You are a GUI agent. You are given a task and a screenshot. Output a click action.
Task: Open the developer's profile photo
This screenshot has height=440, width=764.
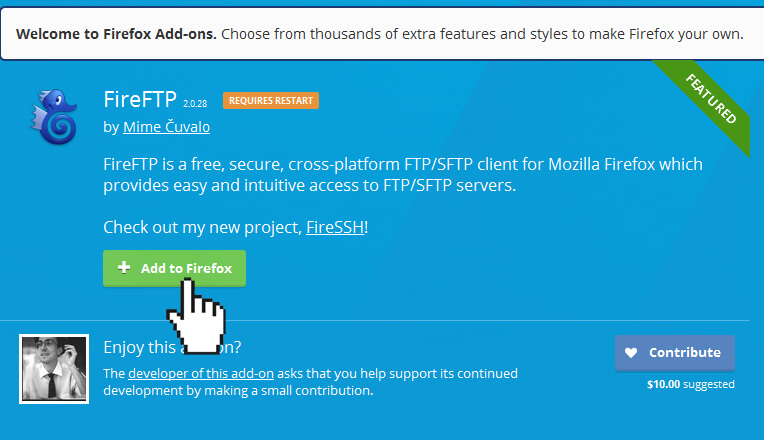pyautogui.click(x=47, y=369)
